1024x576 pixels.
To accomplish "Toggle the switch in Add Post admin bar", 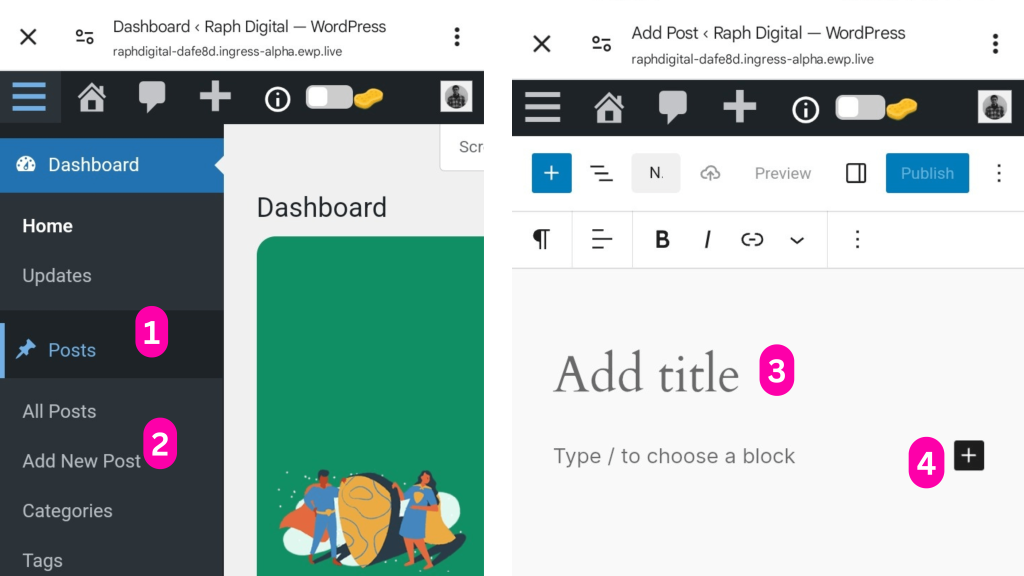I will [x=860, y=107].
